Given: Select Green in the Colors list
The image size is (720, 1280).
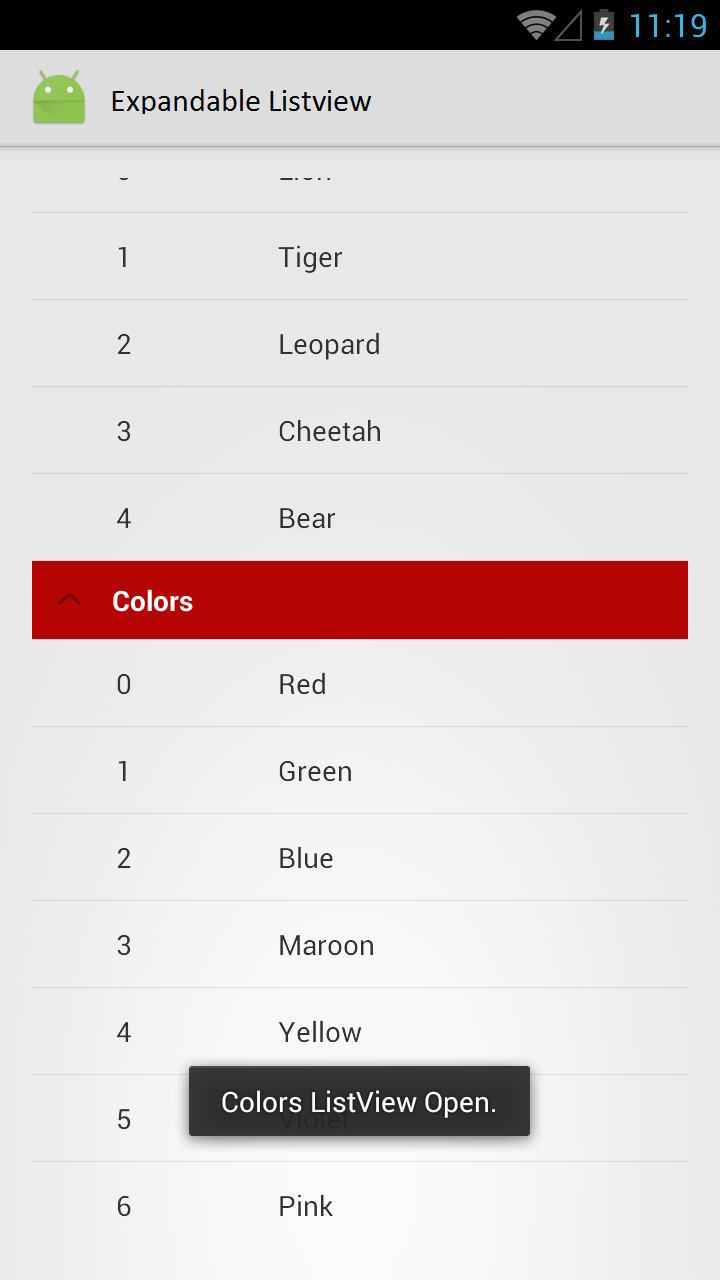Looking at the screenshot, I should coord(360,771).
